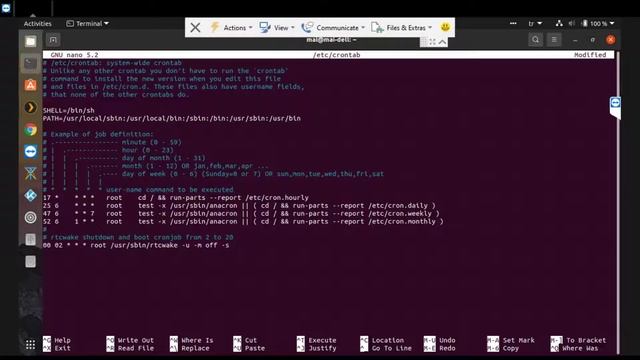Click the Redo shortcut label
This screenshot has width=640, height=360.
447,348
